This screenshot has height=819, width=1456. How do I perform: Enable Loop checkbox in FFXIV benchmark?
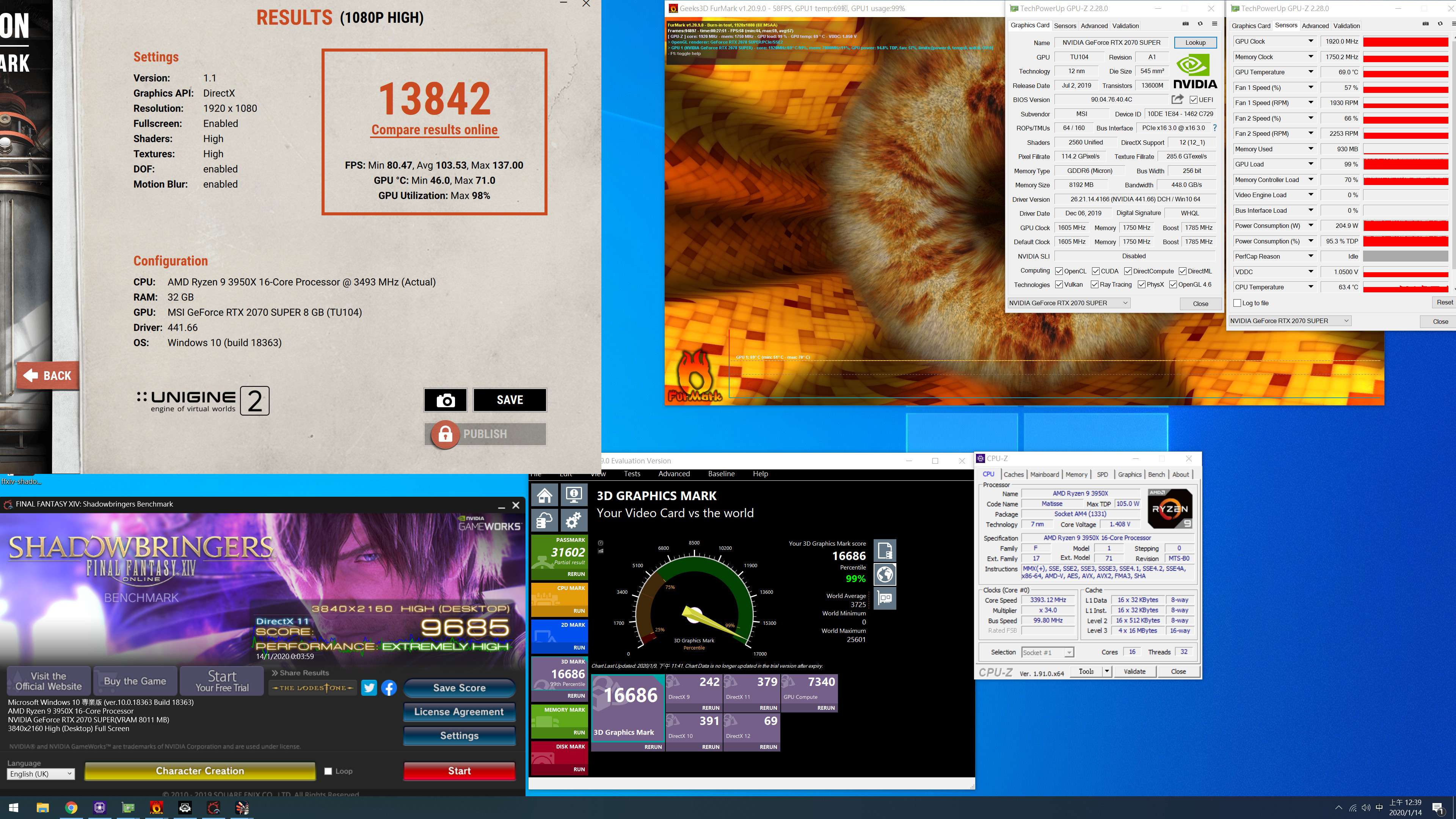pos(328,771)
